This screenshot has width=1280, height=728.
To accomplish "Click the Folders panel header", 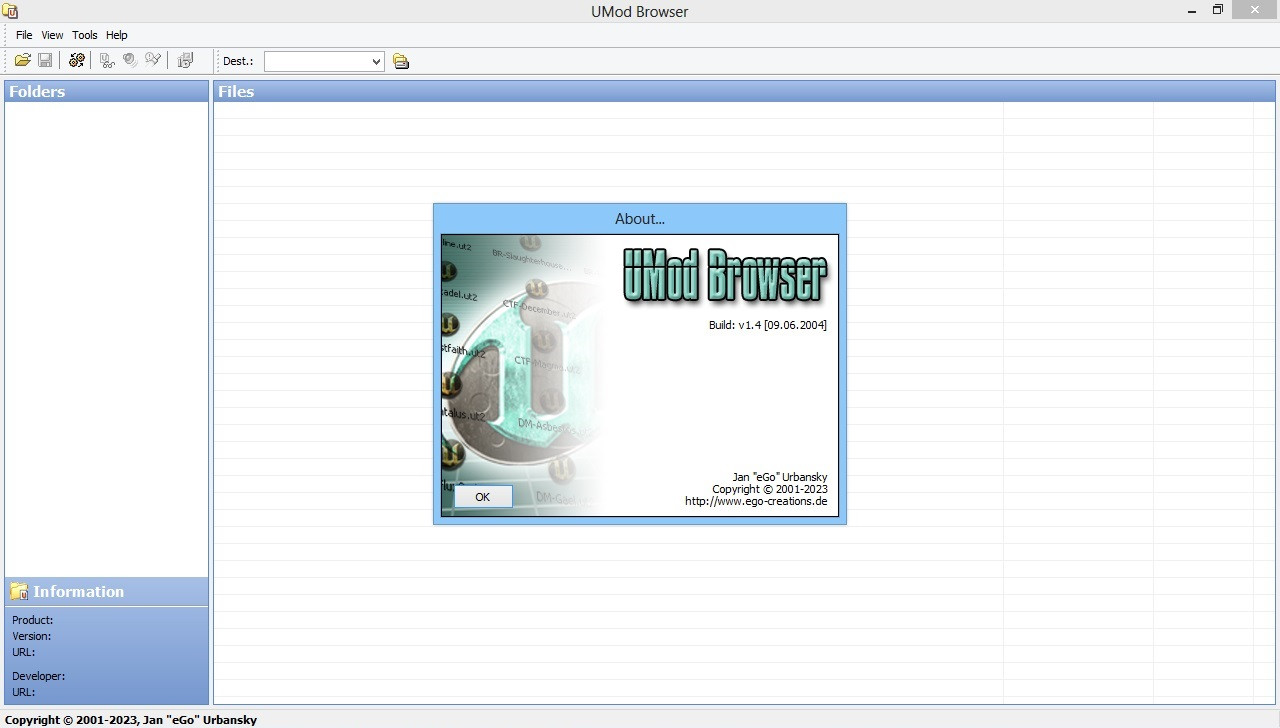I will (37, 91).
